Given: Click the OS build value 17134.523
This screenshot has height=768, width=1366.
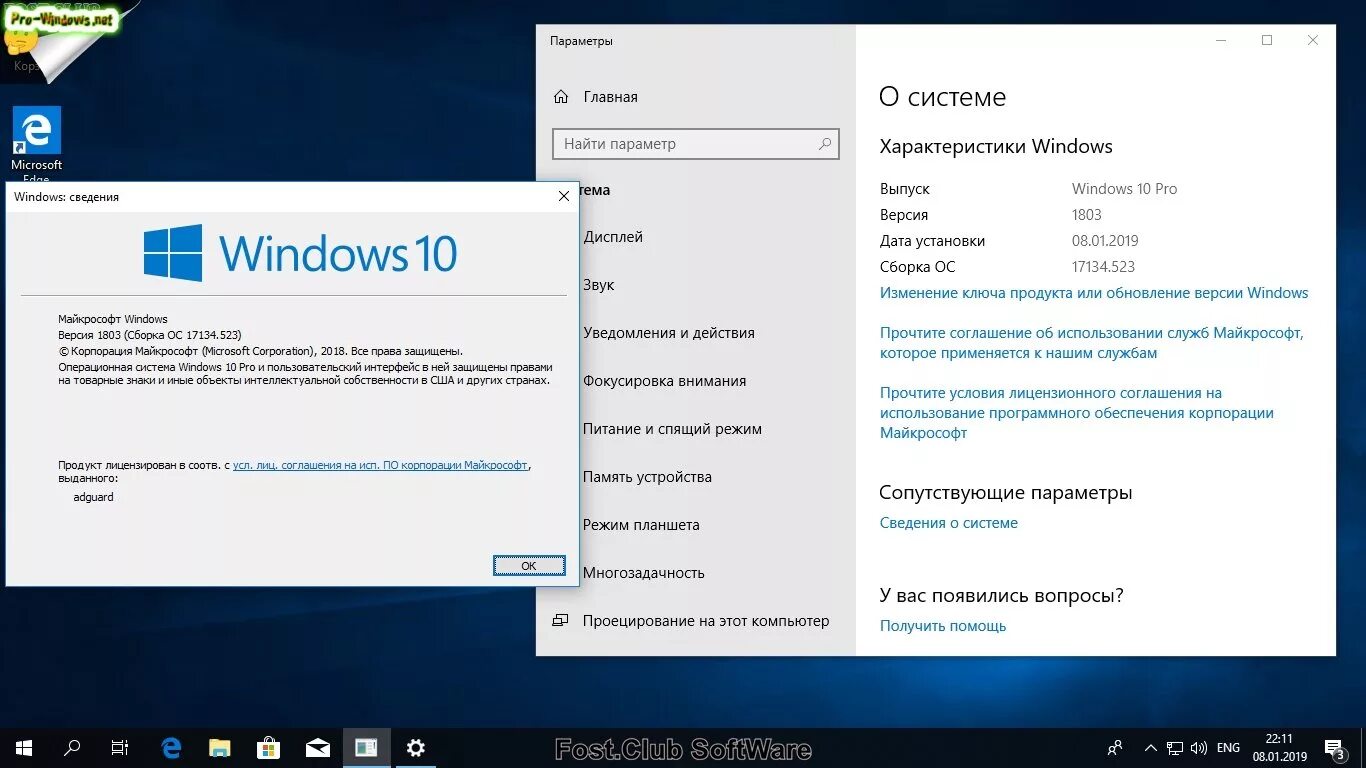Looking at the screenshot, I should (1103, 267).
